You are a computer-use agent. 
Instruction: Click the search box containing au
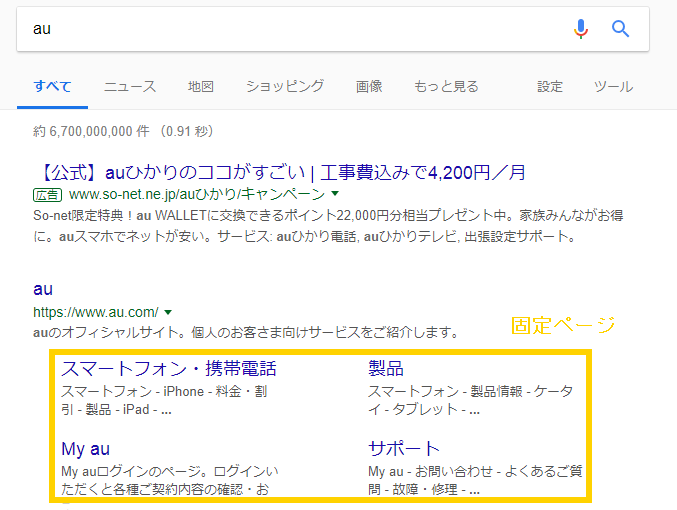[332, 29]
